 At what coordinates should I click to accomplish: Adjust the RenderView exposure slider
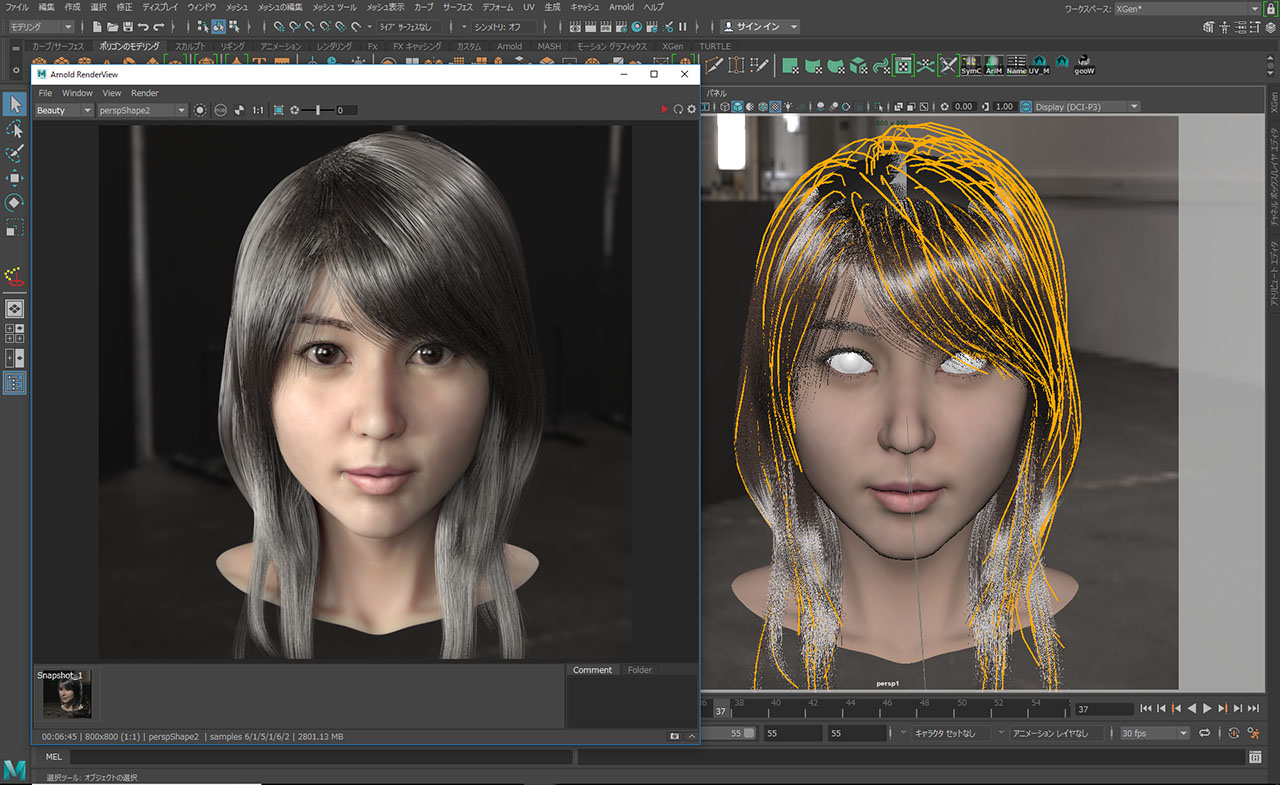tap(318, 110)
